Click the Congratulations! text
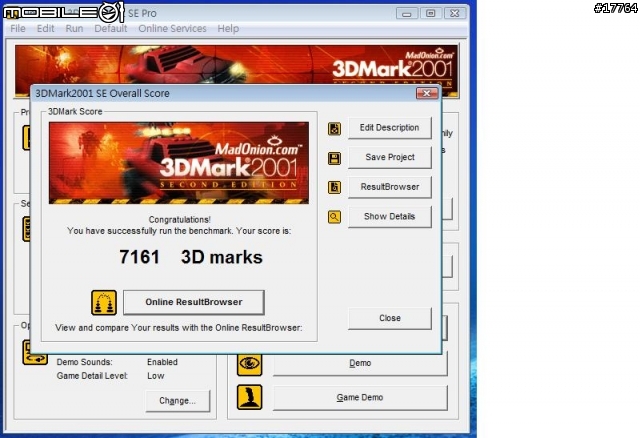The image size is (640, 438). [180, 220]
